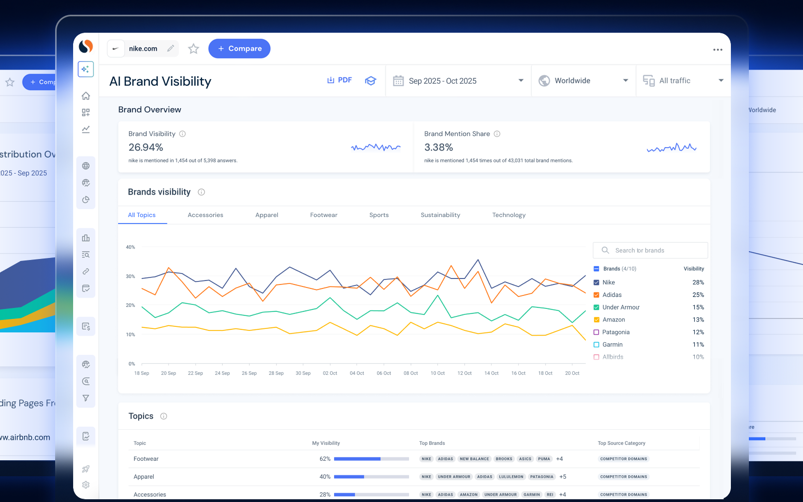803x502 pixels.
Task: Click the Brand Visibility sparkline chart
Action: tap(376, 148)
